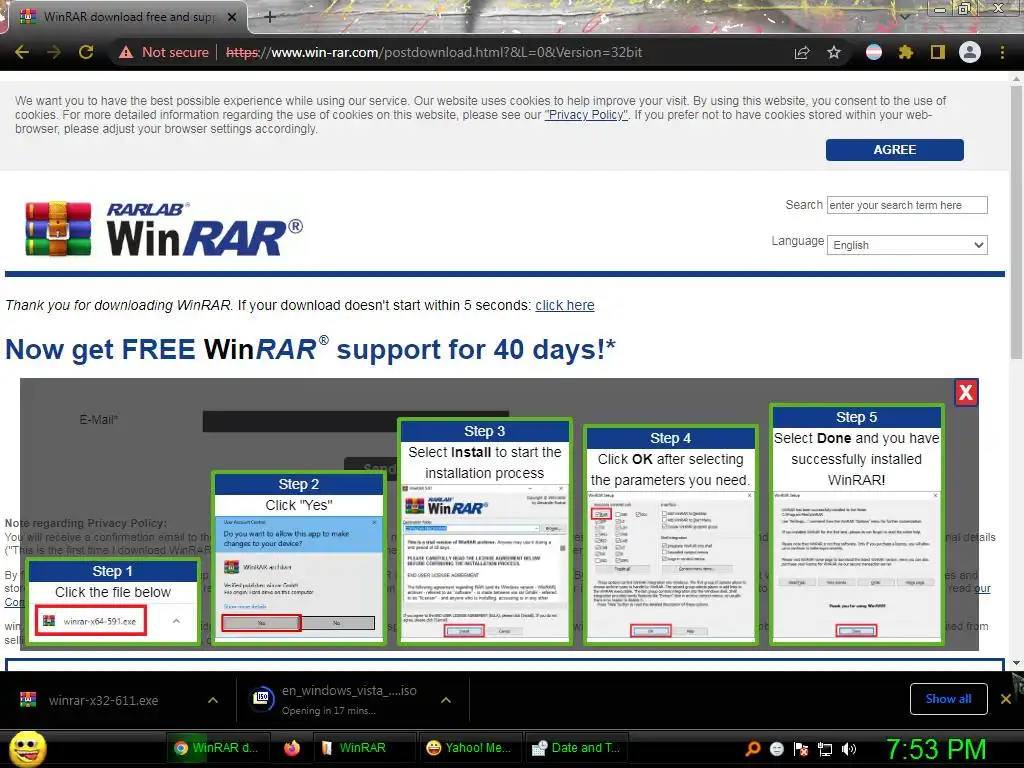Click the browser forward arrow
Viewport: 1024px width, 768px height.
click(x=54, y=52)
